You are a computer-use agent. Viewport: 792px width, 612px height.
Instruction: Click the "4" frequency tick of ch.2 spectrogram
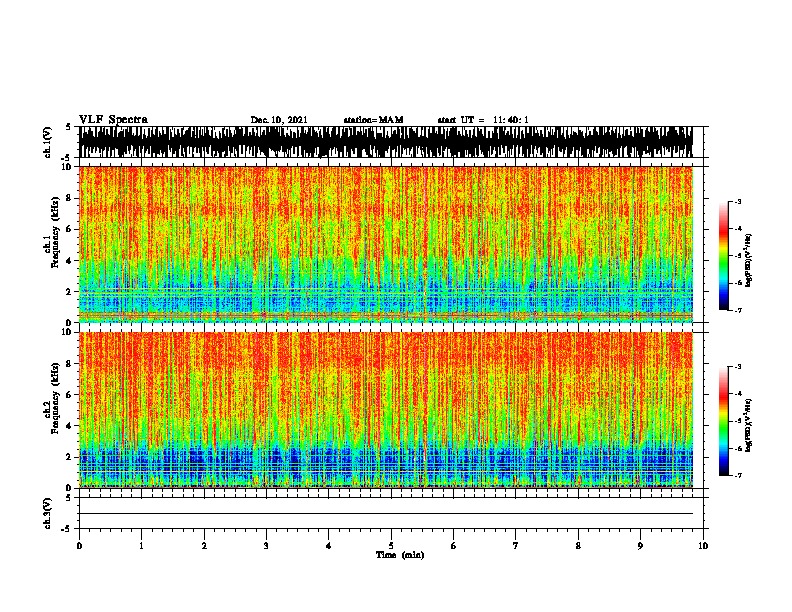[69, 426]
